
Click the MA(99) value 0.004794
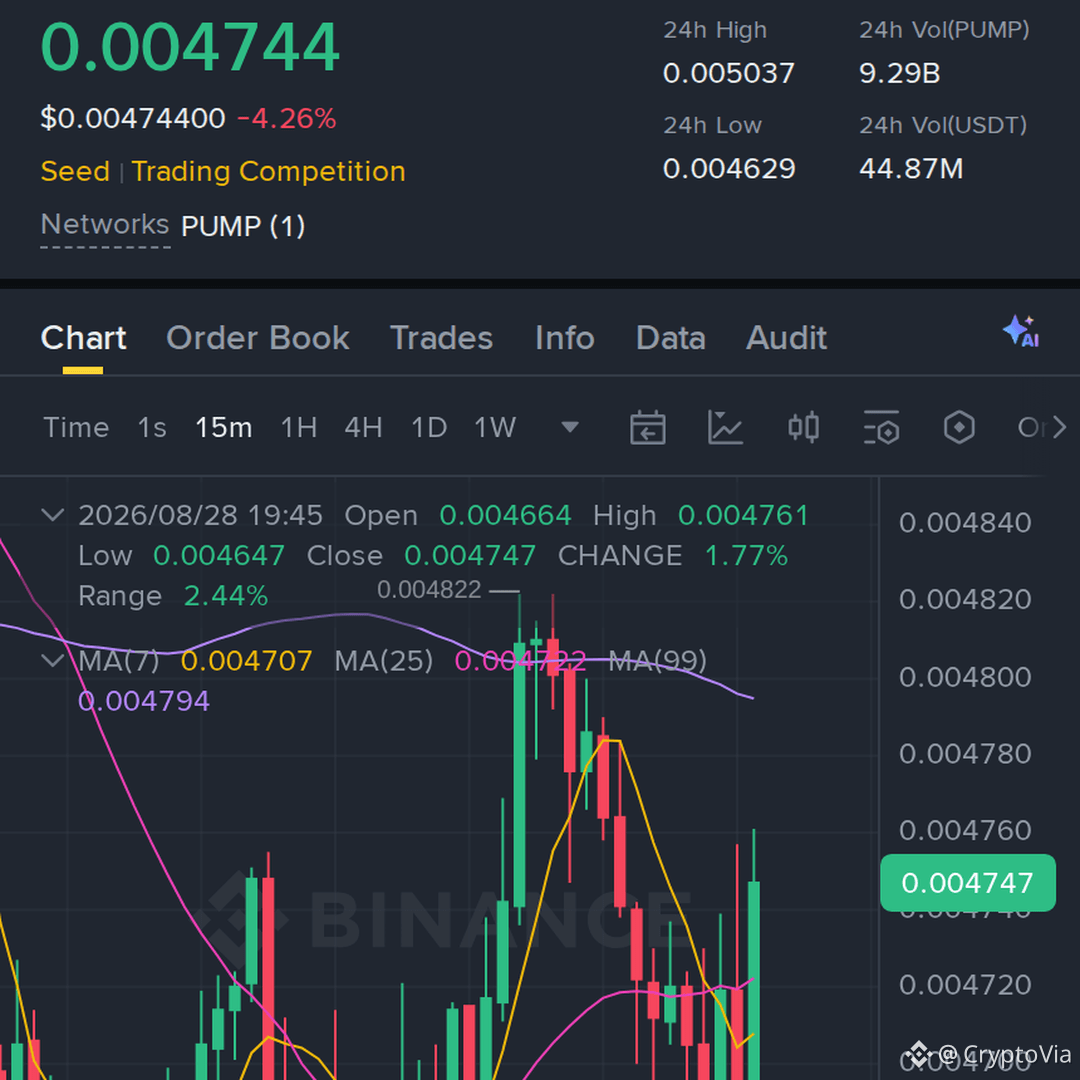tap(143, 701)
